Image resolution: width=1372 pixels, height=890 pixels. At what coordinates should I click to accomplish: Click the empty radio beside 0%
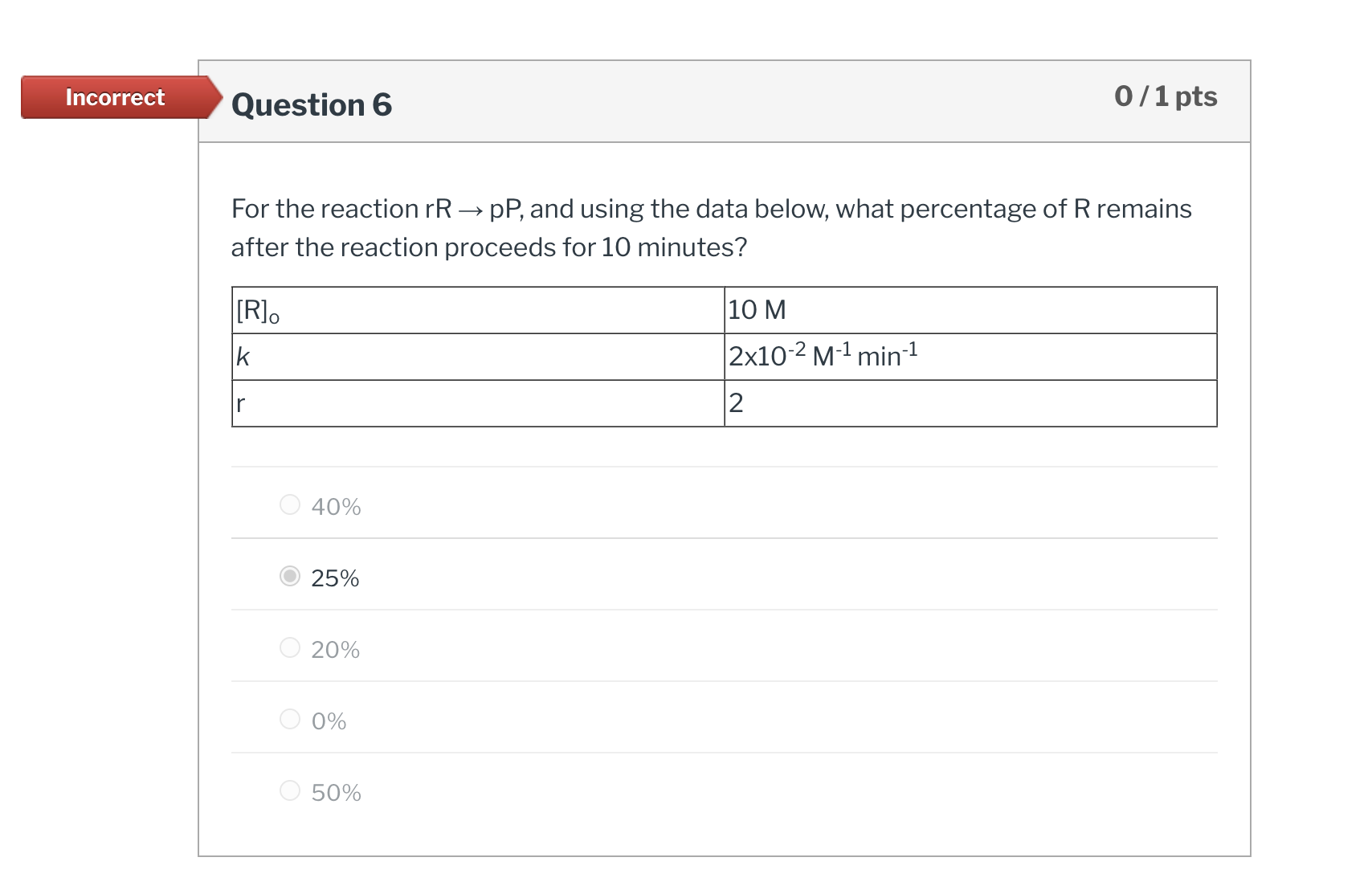tap(289, 720)
